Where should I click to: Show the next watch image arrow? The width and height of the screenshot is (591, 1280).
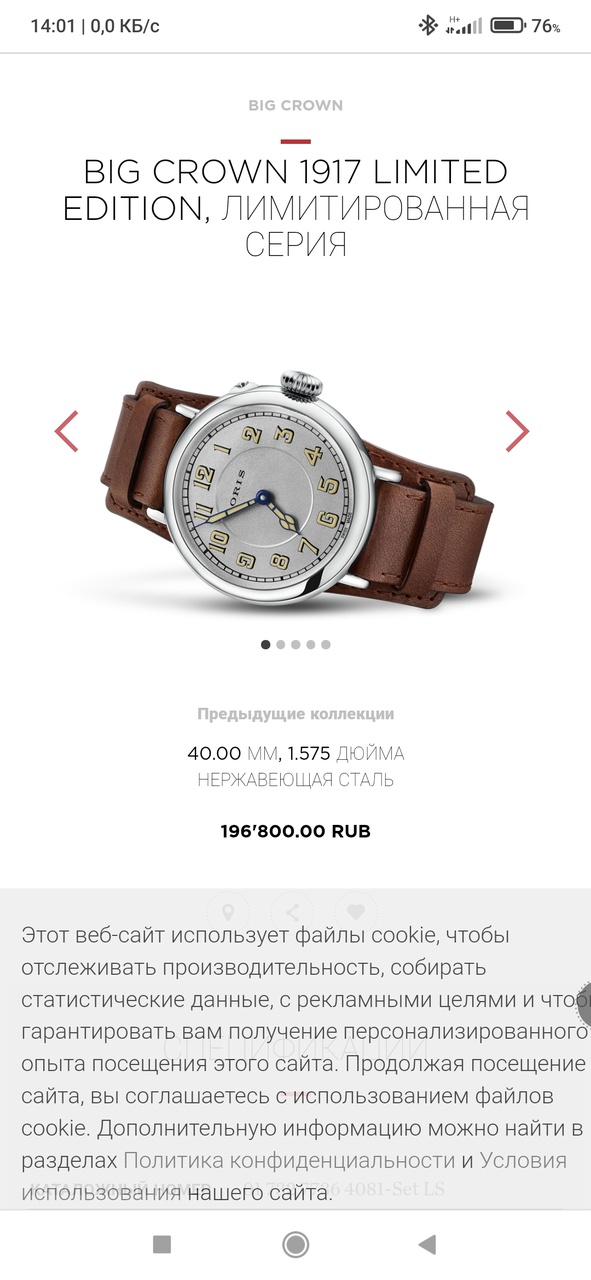[517, 431]
